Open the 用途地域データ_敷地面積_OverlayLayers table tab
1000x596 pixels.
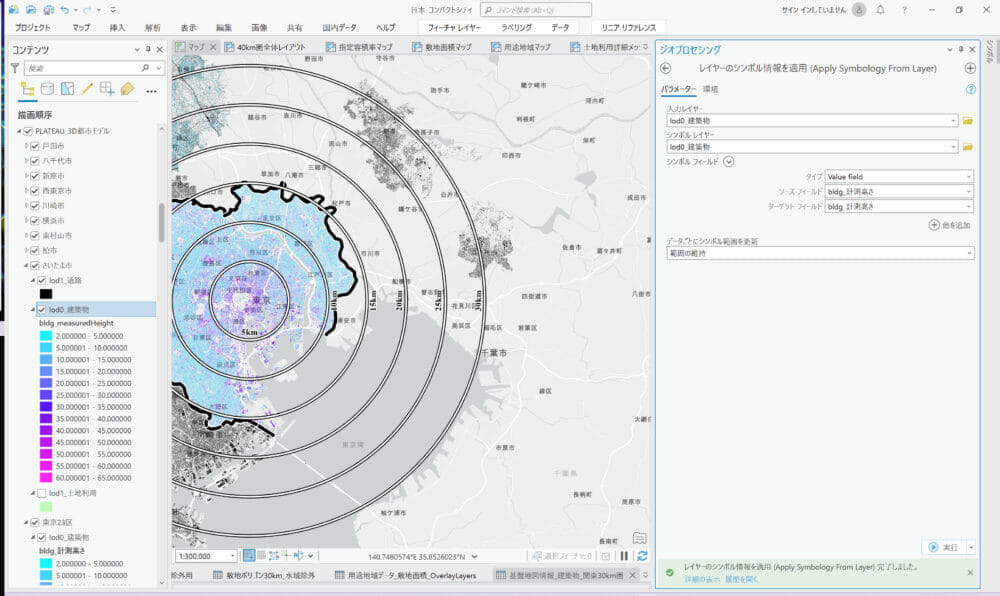coord(411,575)
